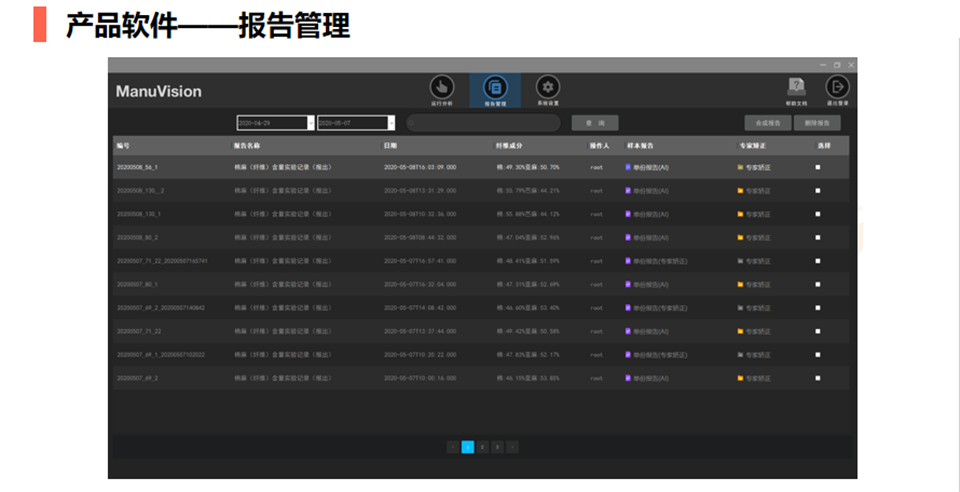The image size is (960, 492).
Task: Sort by the 纤维成分 column header
Action: (509, 146)
